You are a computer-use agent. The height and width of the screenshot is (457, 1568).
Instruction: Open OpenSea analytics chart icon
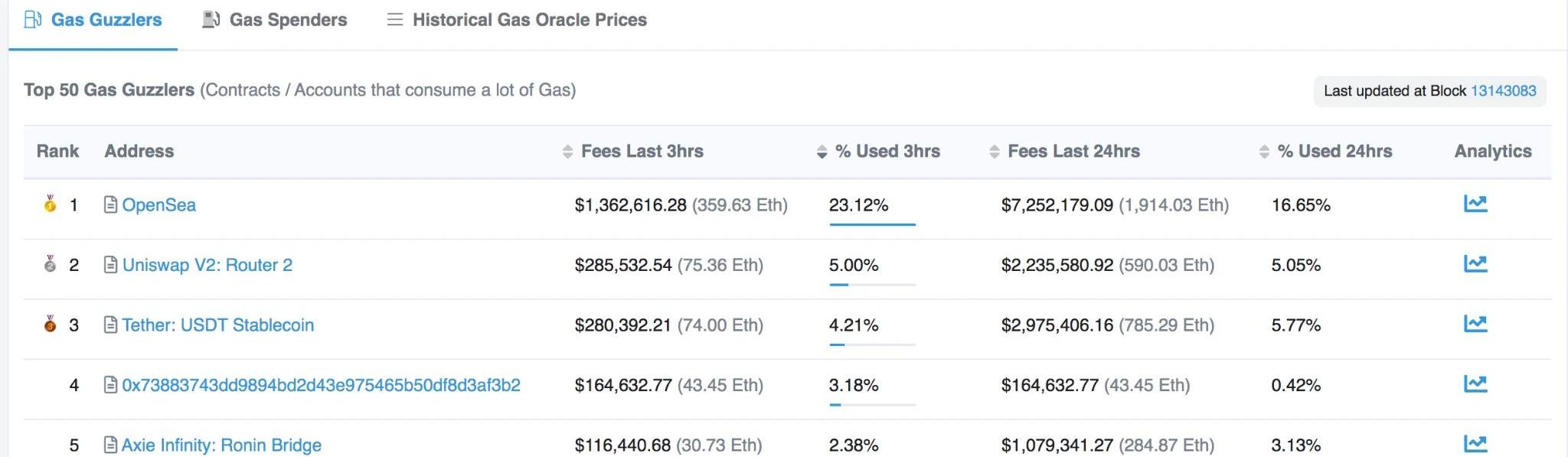1475,204
